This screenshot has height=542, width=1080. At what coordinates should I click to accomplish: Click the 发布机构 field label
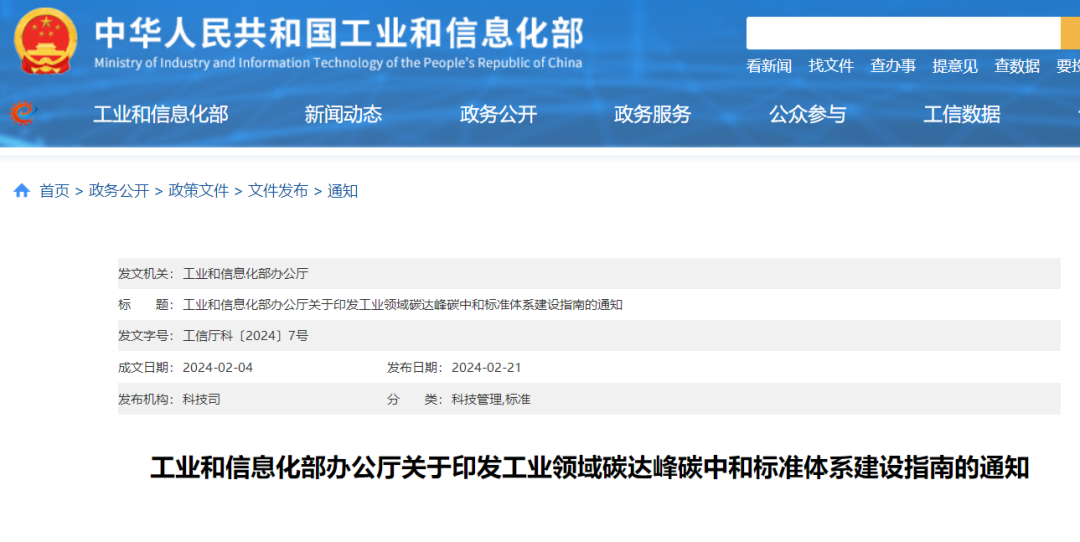tap(146, 399)
